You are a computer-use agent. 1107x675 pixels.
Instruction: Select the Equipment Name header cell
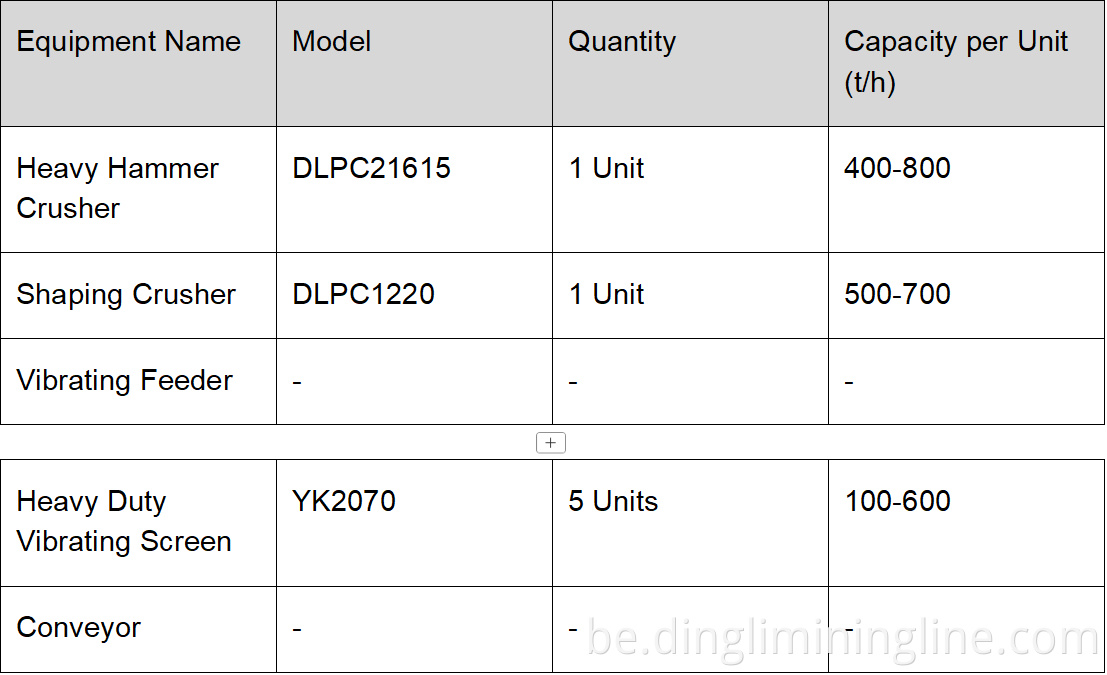(x=138, y=63)
